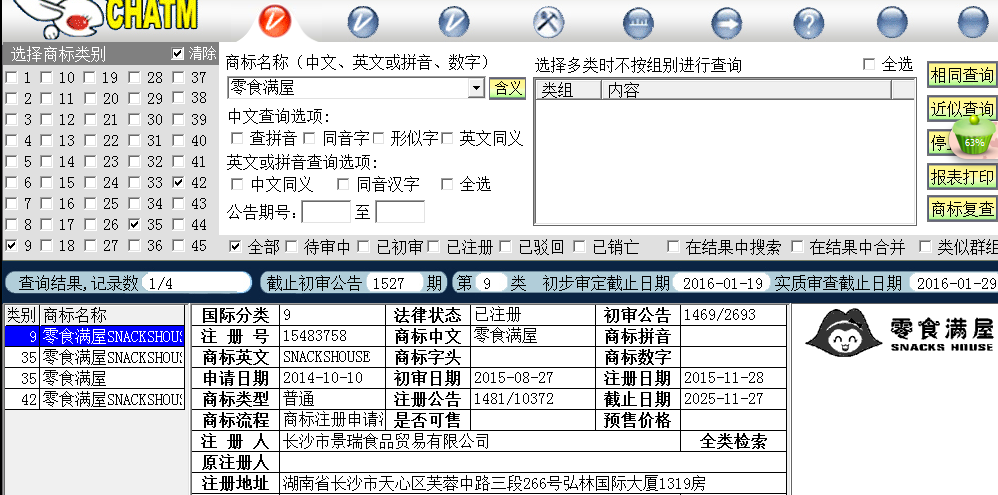Screen dimensions: 998x495
Task: Enable 在结果中合并 checkbox
Action: [796, 246]
